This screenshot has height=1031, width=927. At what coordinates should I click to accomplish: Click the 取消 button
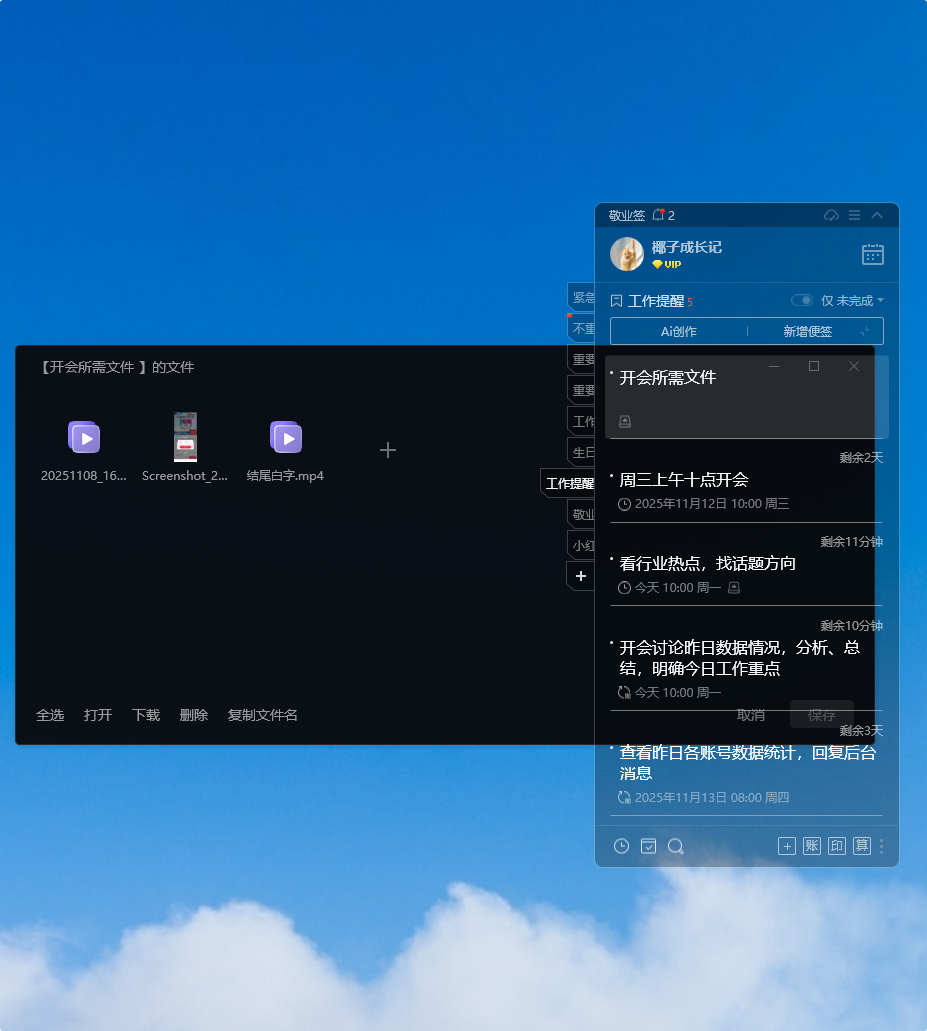[750, 715]
